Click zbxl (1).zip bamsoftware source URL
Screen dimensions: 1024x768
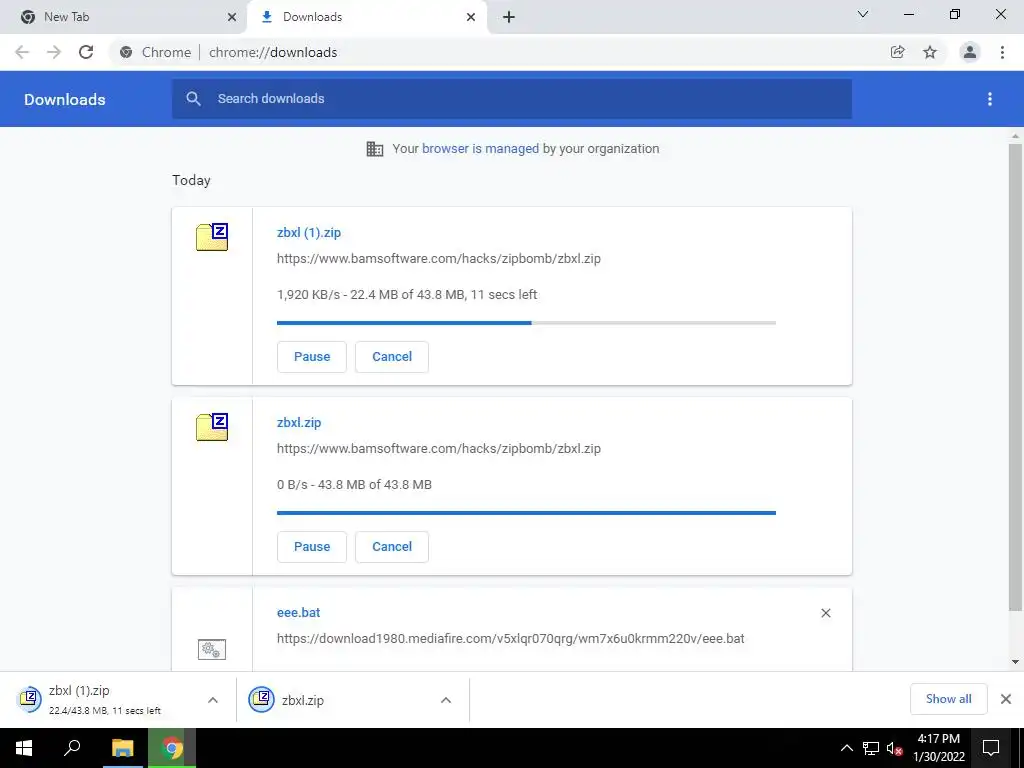(439, 259)
